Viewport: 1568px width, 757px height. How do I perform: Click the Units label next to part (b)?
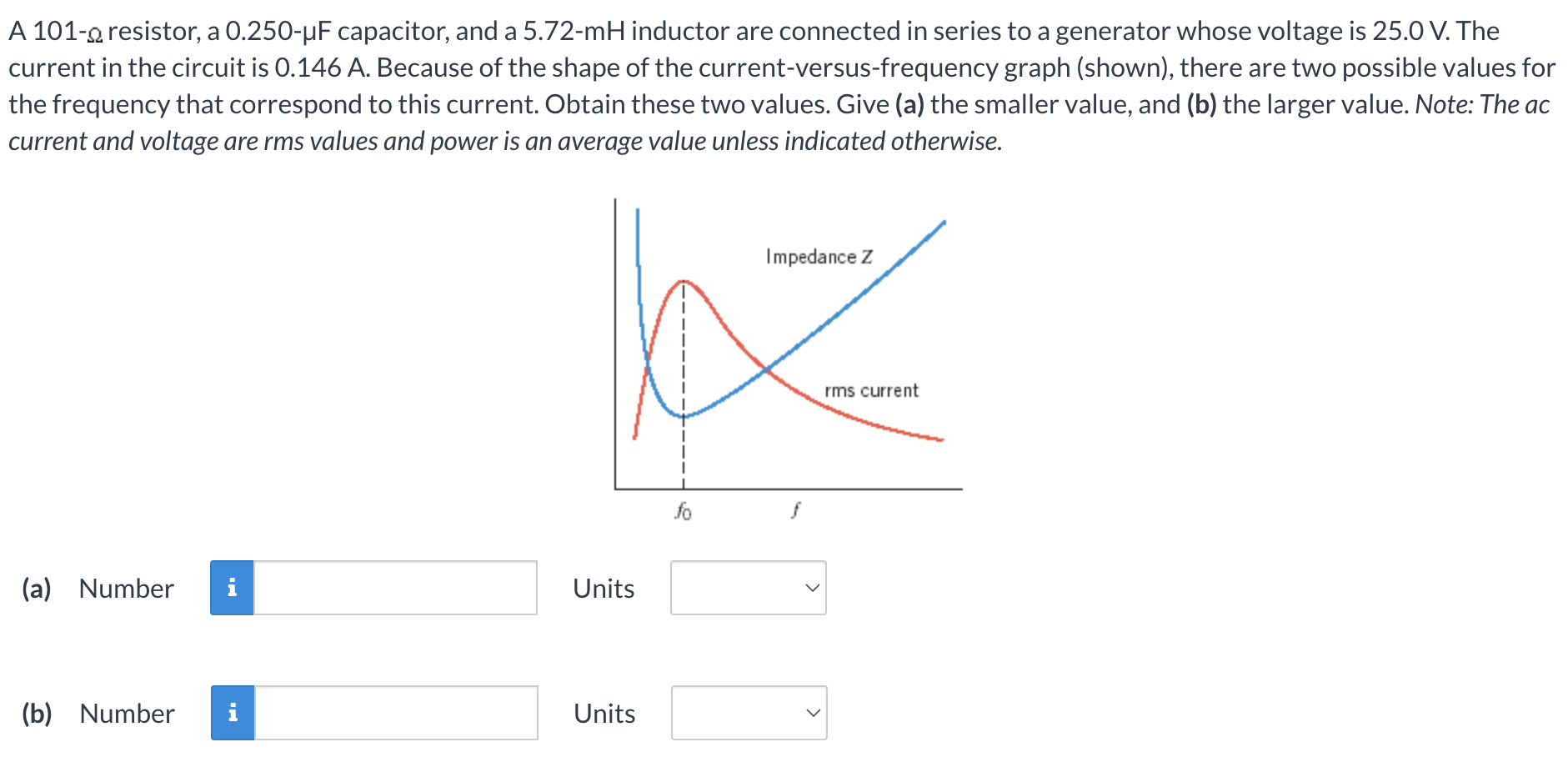[x=604, y=713]
